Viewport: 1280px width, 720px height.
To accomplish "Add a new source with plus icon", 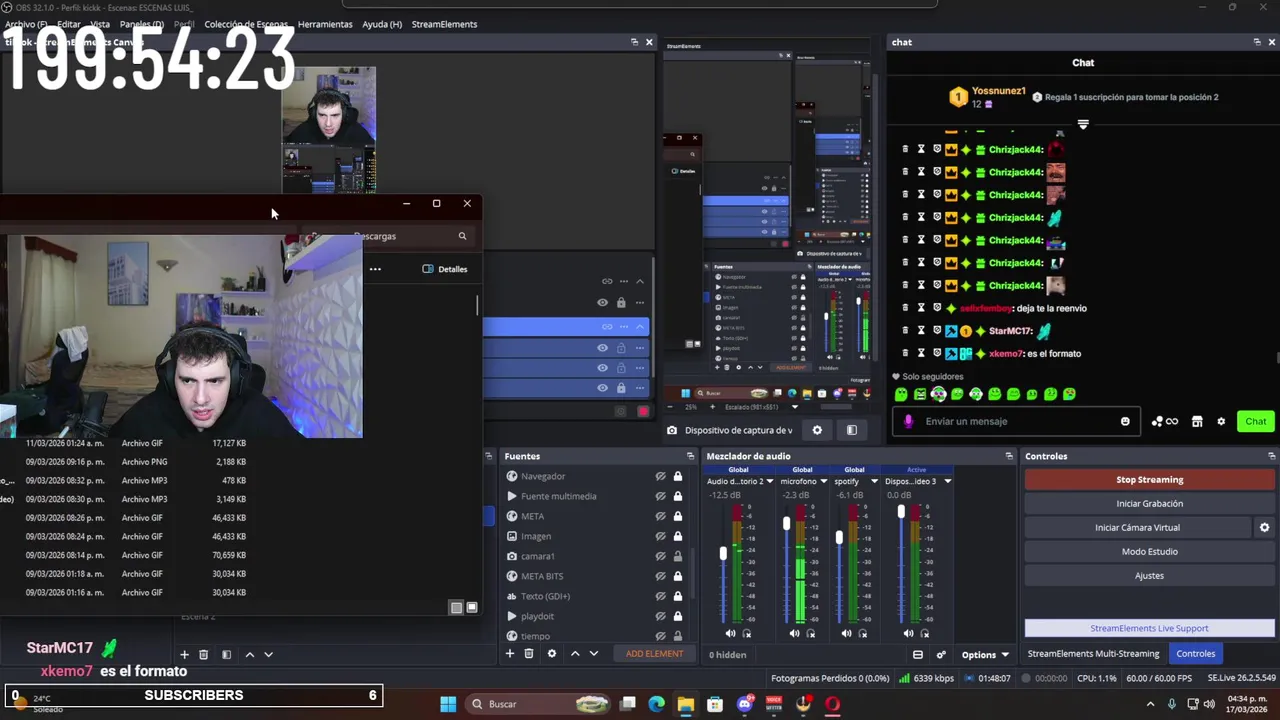I will (510, 654).
